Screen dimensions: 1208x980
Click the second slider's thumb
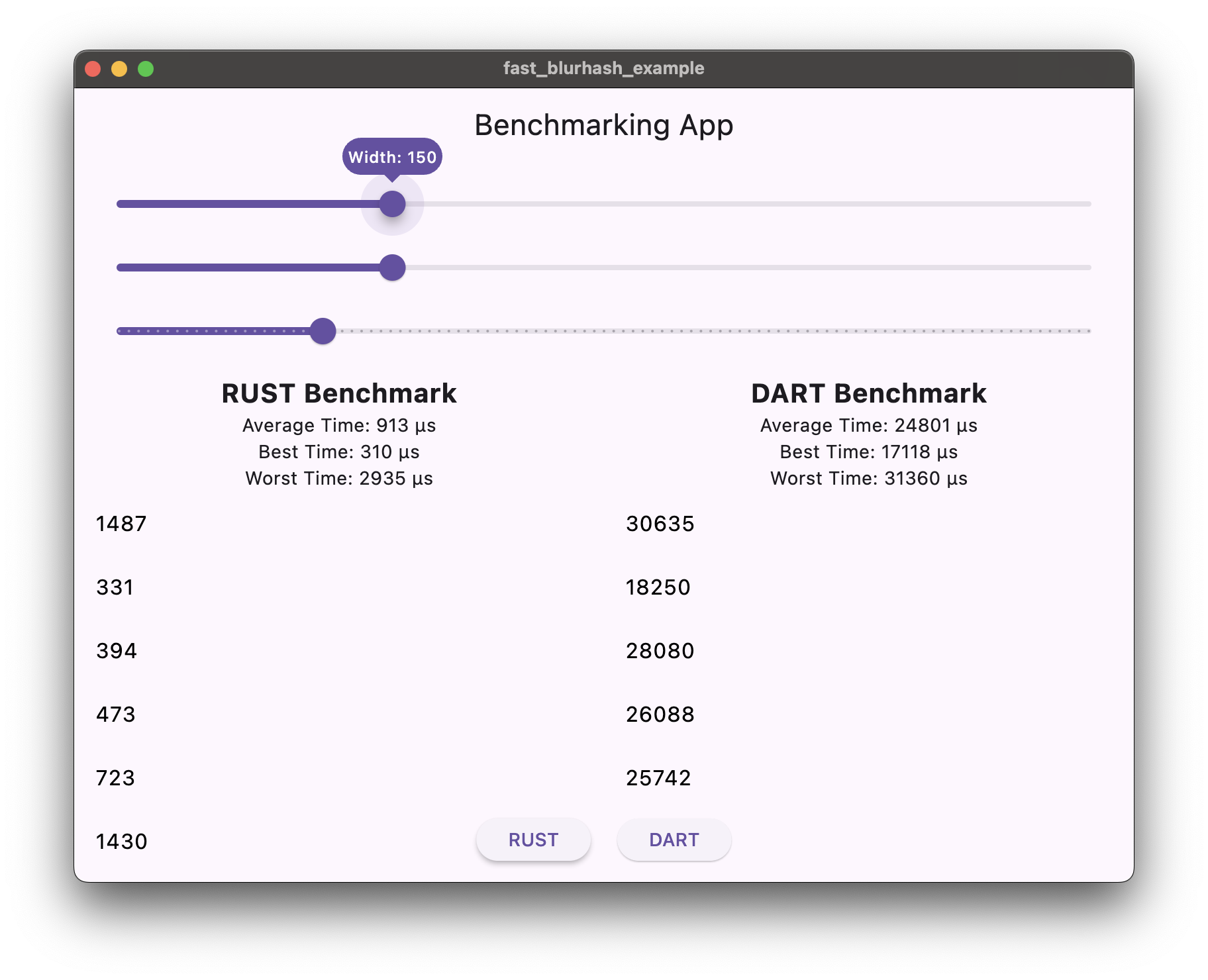tap(392, 268)
